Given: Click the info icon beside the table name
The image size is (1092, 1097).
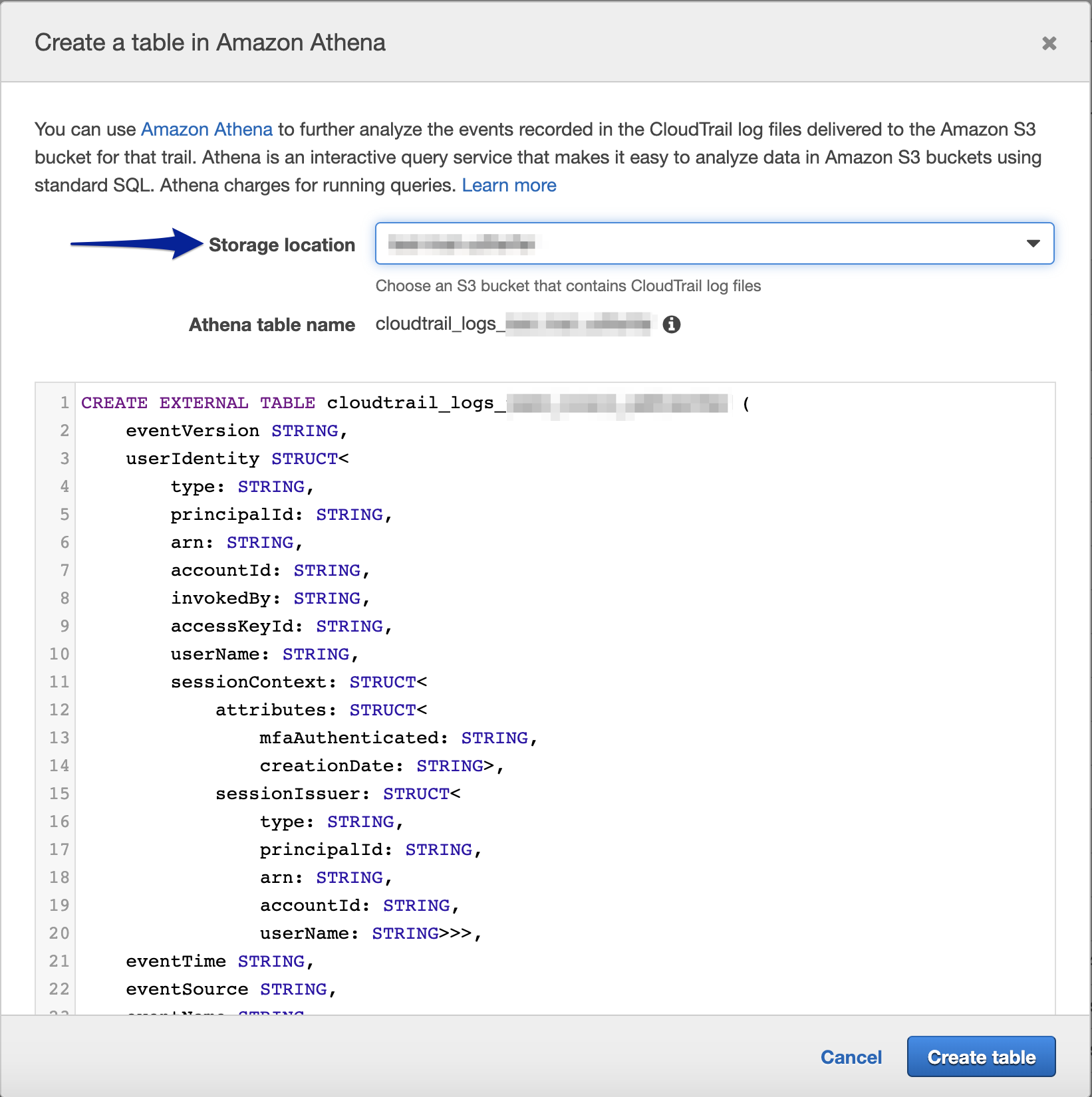Looking at the screenshot, I should (672, 324).
